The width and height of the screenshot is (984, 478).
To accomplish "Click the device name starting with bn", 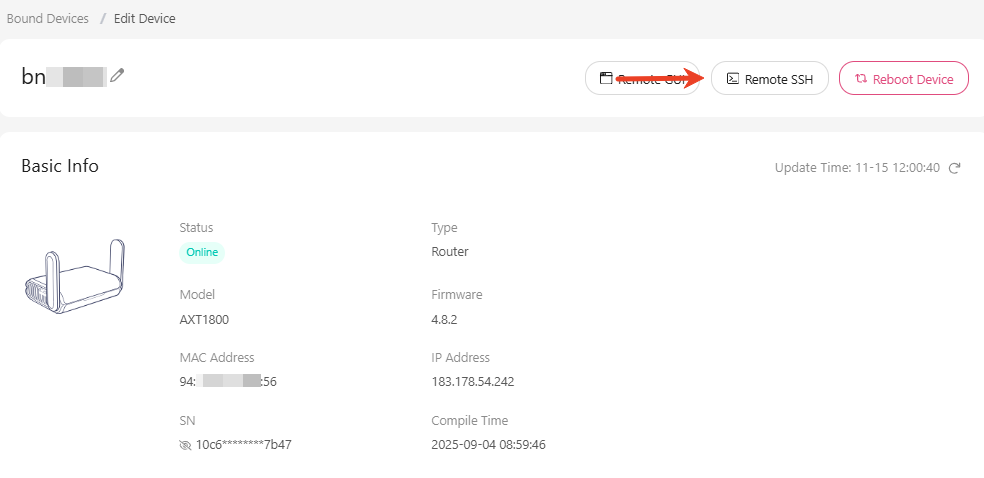I will 63,77.
